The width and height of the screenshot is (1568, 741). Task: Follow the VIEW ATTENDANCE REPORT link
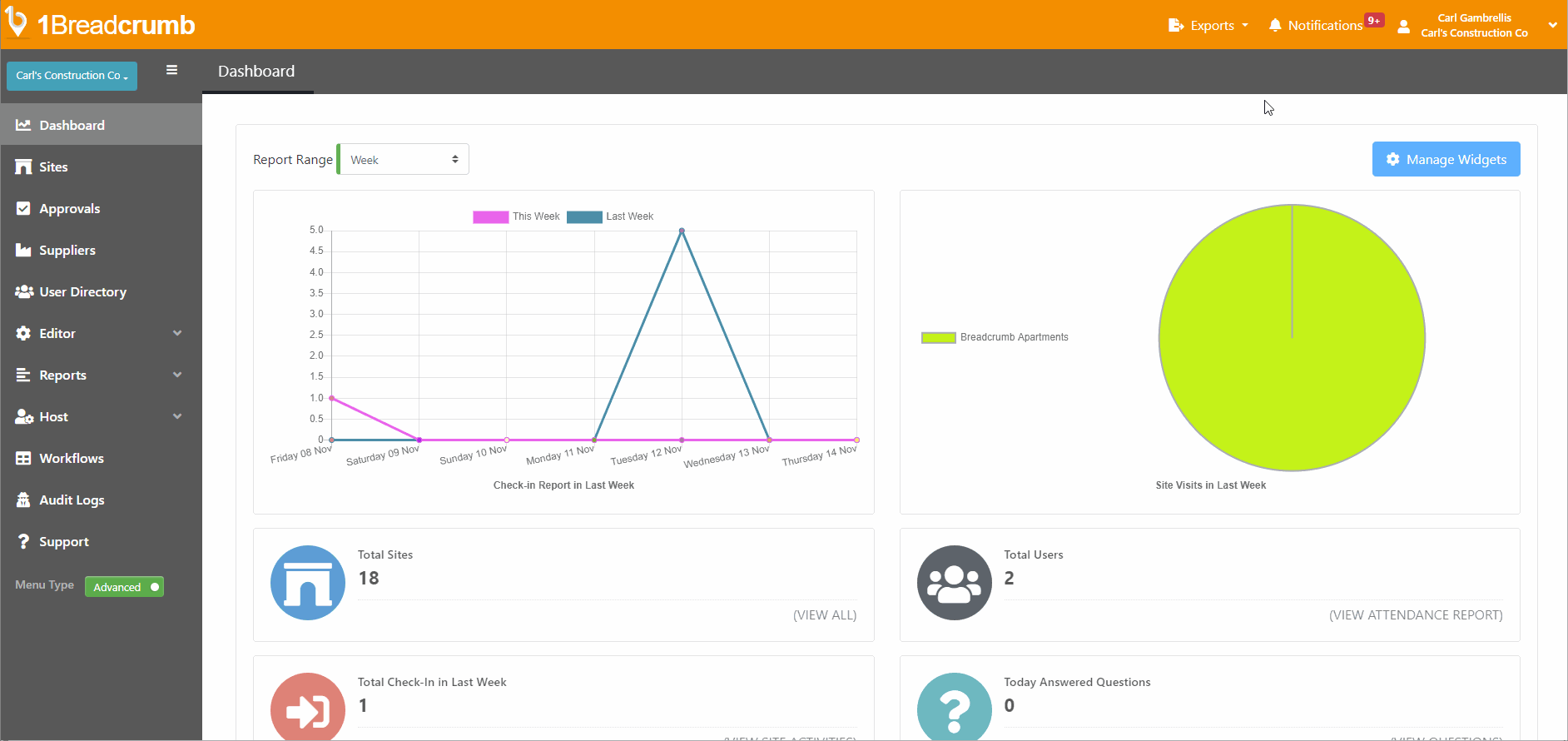coord(1415,615)
